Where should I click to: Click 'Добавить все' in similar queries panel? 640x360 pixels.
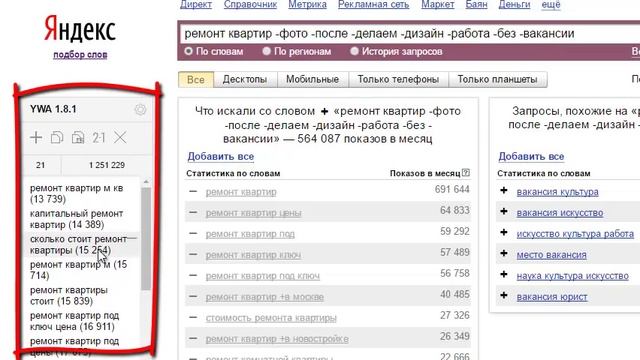click(531, 156)
